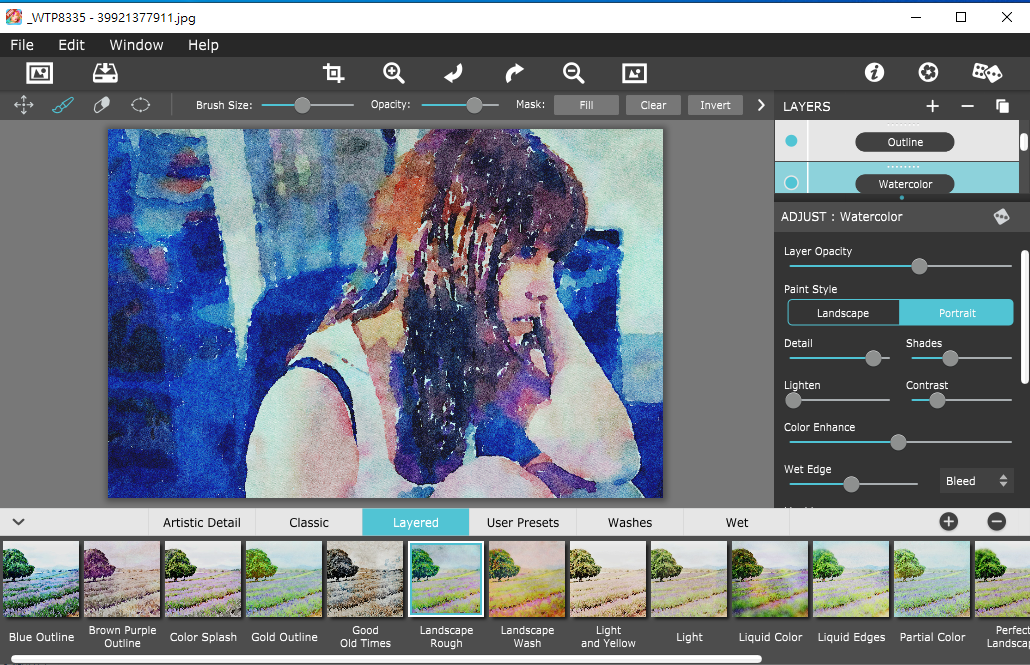
Task: Click the save image icon
Action: (105, 73)
